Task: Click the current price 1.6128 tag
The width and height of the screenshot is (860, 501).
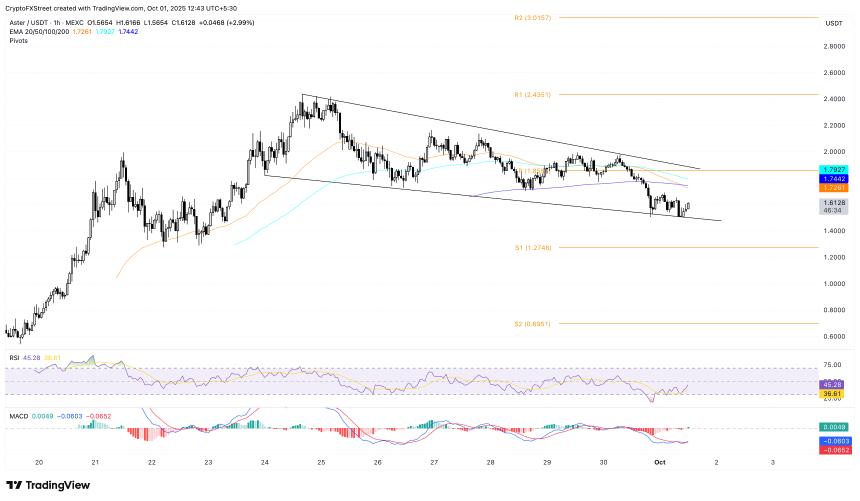Action: click(x=833, y=202)
